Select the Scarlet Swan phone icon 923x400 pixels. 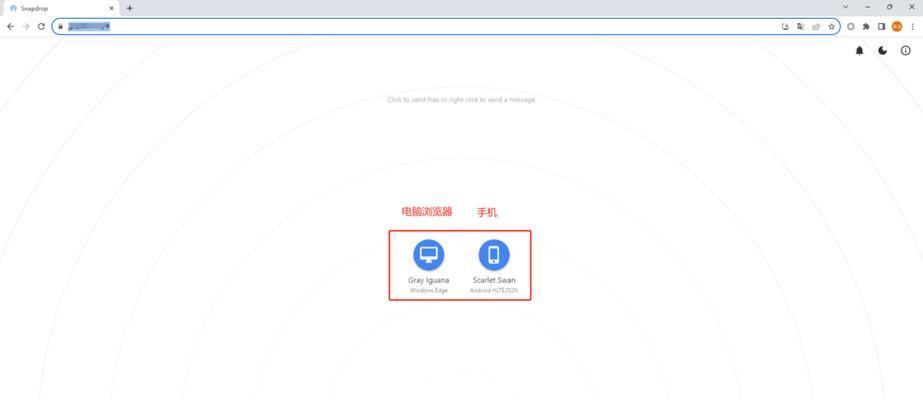coord(494,255)
